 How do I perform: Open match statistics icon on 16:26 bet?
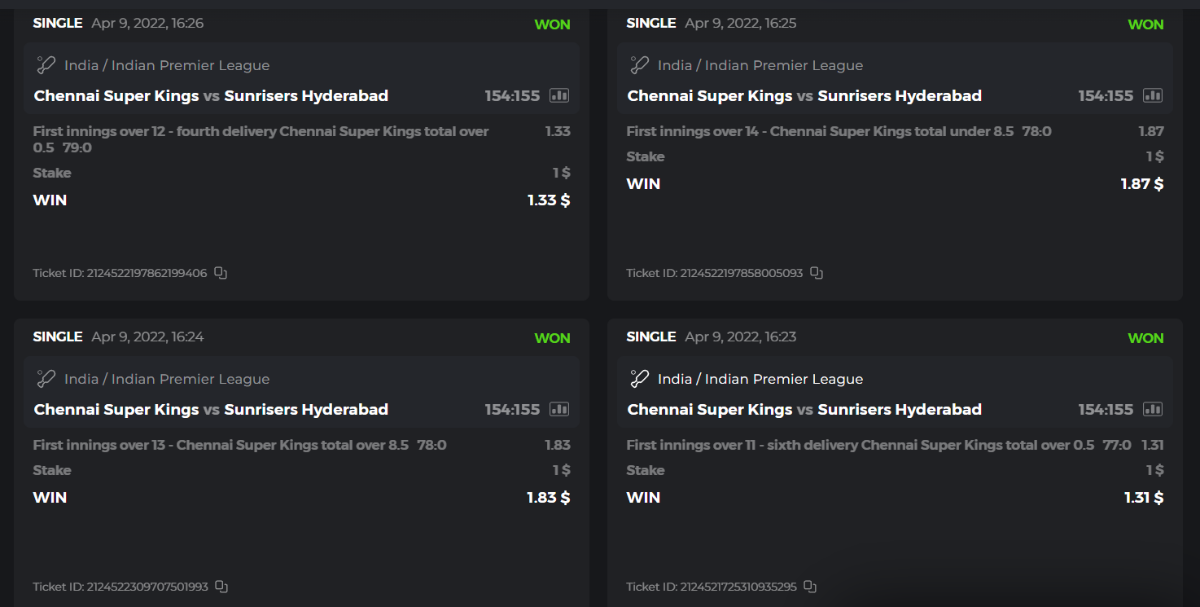coord(559,96)
